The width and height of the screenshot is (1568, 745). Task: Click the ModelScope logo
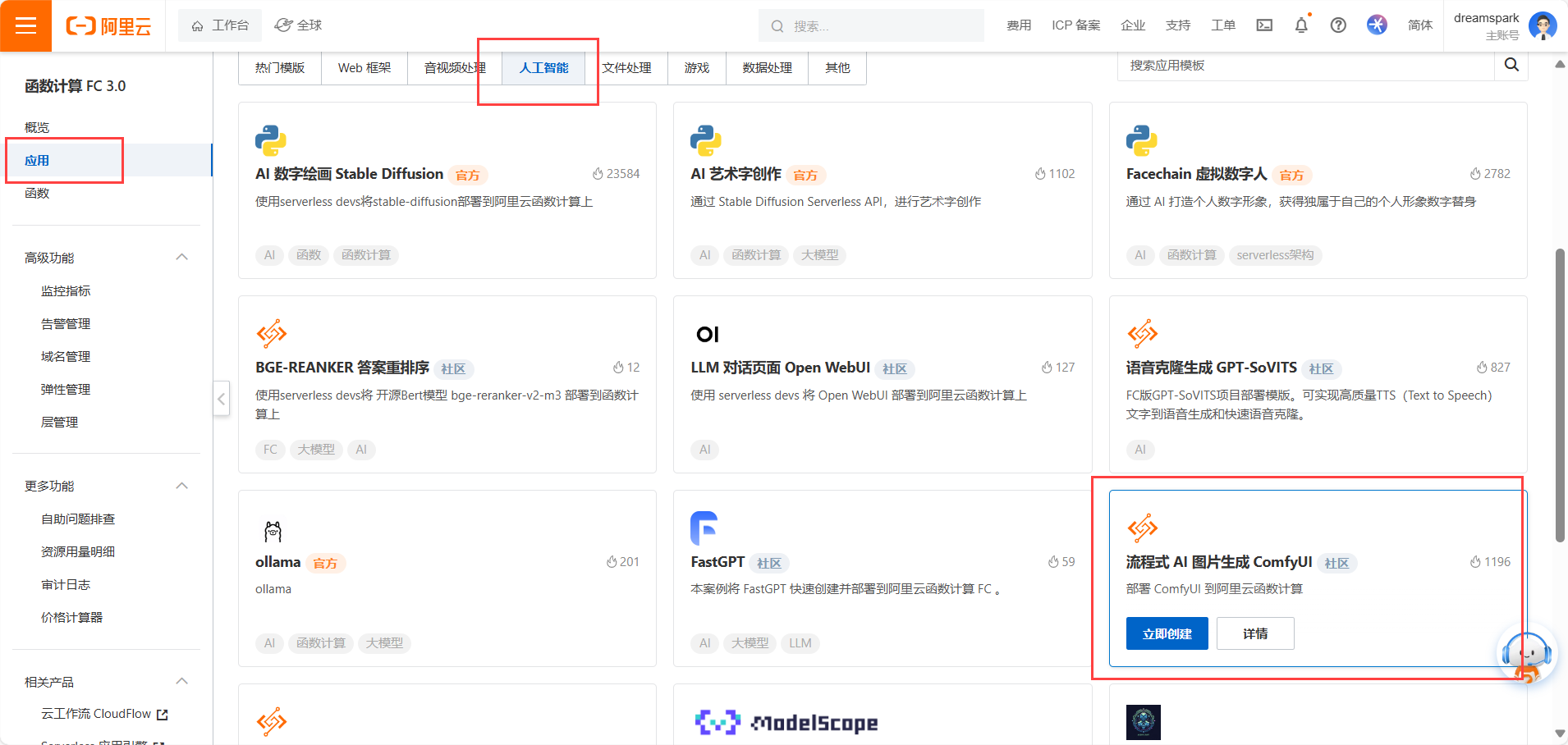tap(786, 723)
